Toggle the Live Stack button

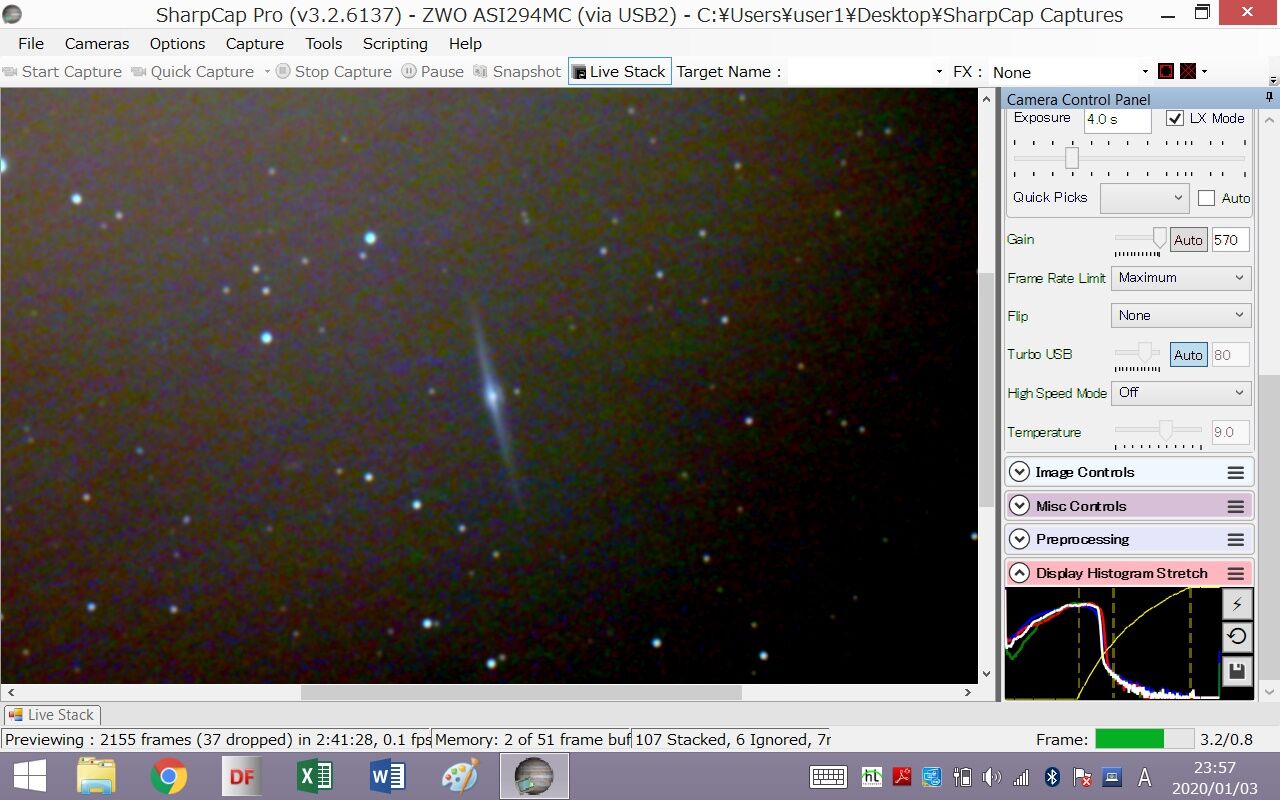[x=619, y=71]
